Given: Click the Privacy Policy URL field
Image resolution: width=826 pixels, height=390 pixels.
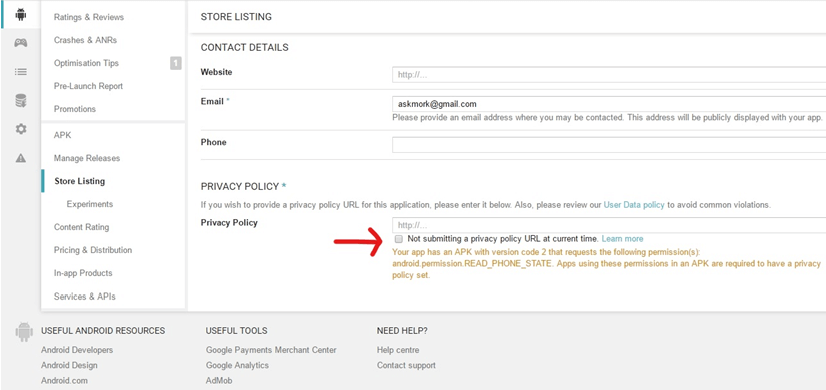Looking at the screenshot, I should click(x=609, y=225).
